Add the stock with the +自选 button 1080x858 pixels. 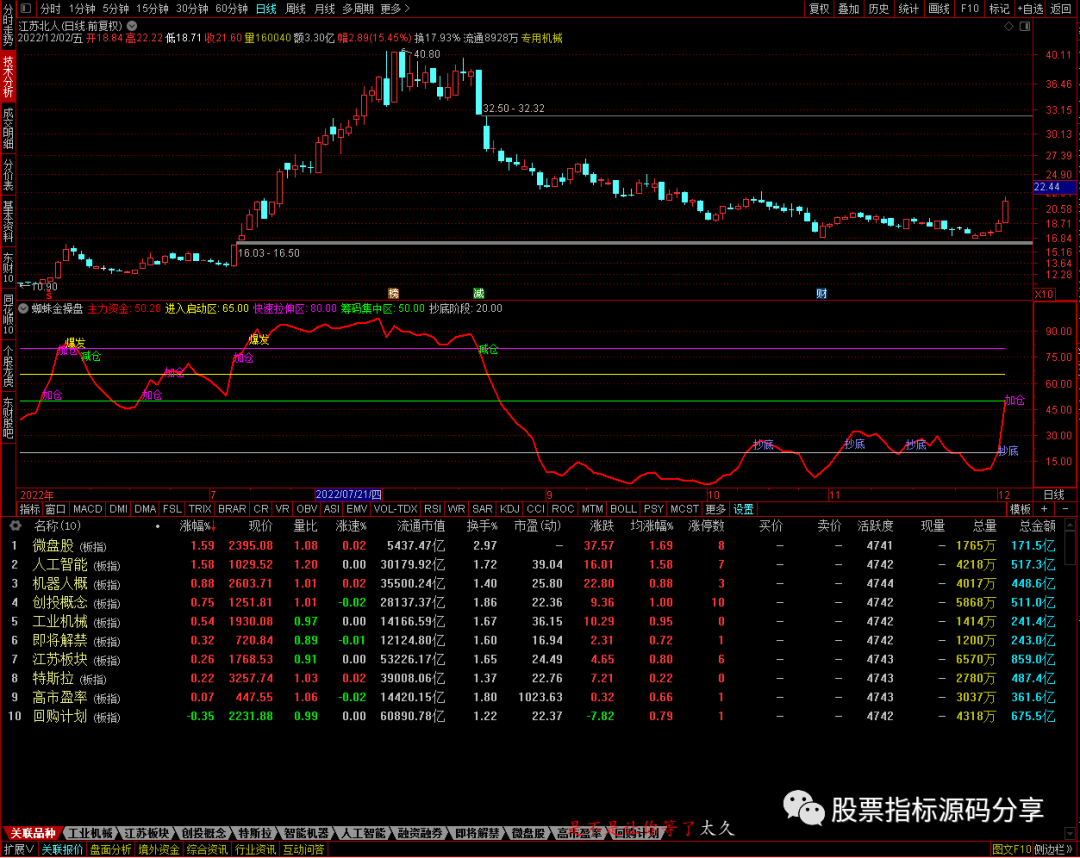coord(1030,9)
